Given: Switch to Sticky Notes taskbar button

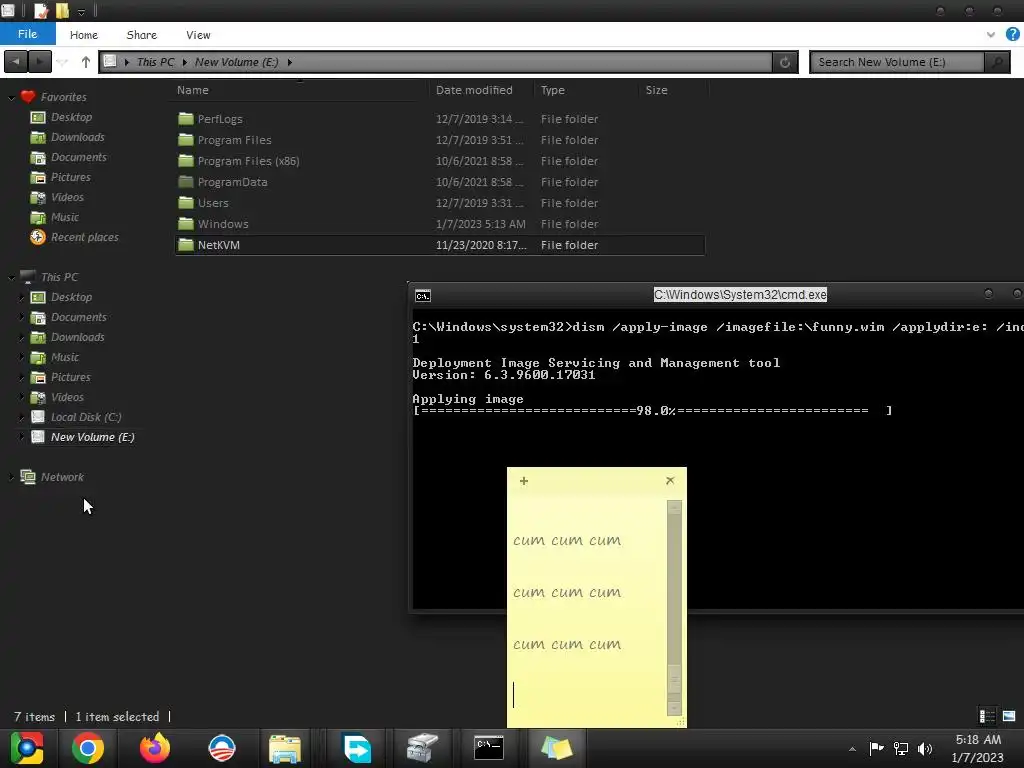Looking at the screenshot, I should point(556,748).
